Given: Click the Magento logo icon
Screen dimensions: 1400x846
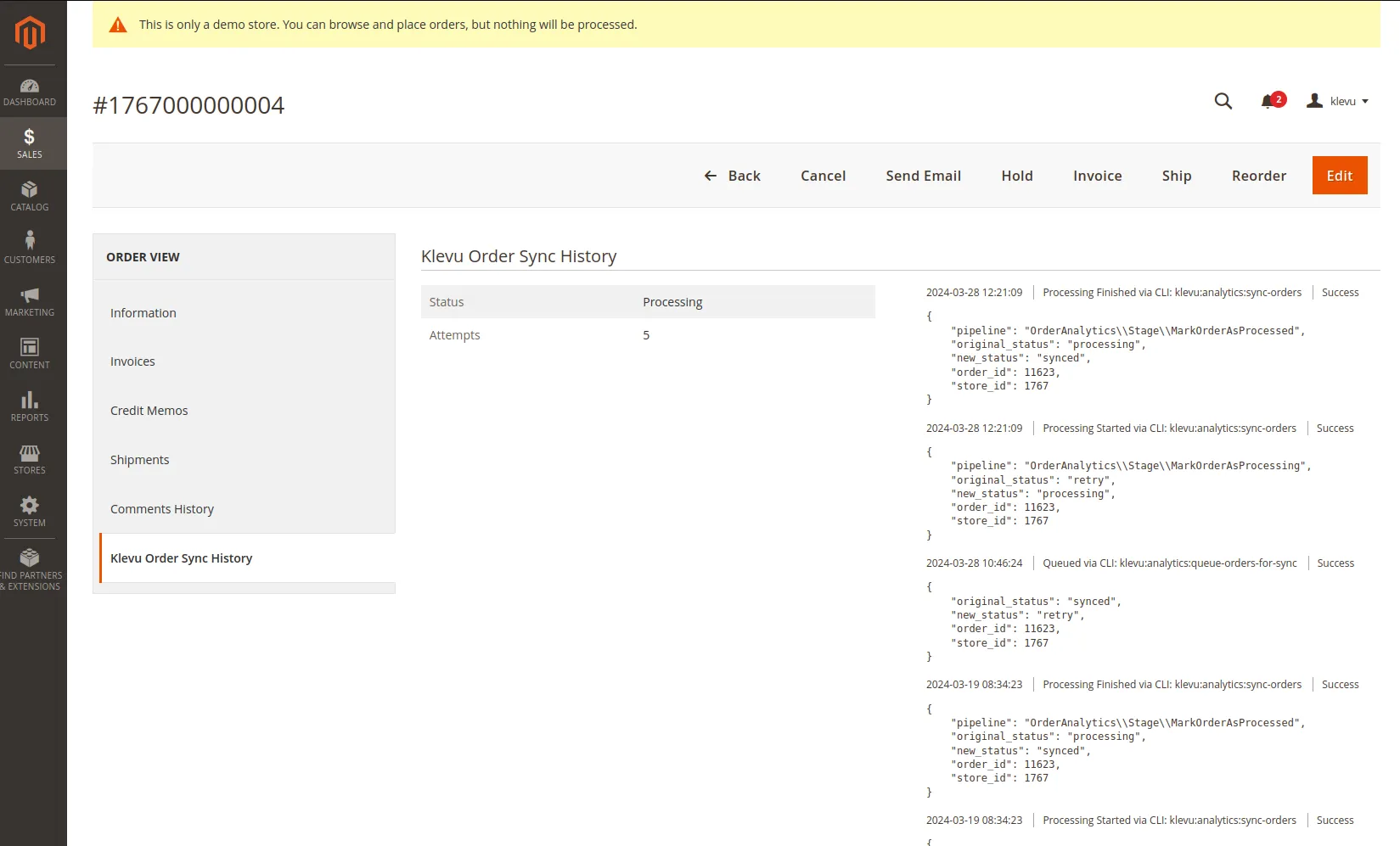Looking at the screenshot, I should 30,32.
